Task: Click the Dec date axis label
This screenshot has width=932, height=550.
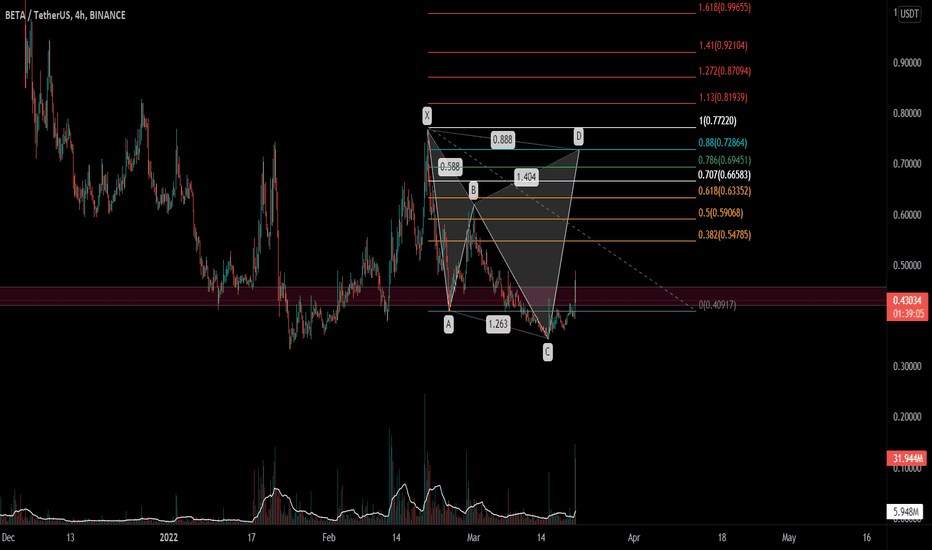Action: 8,538
